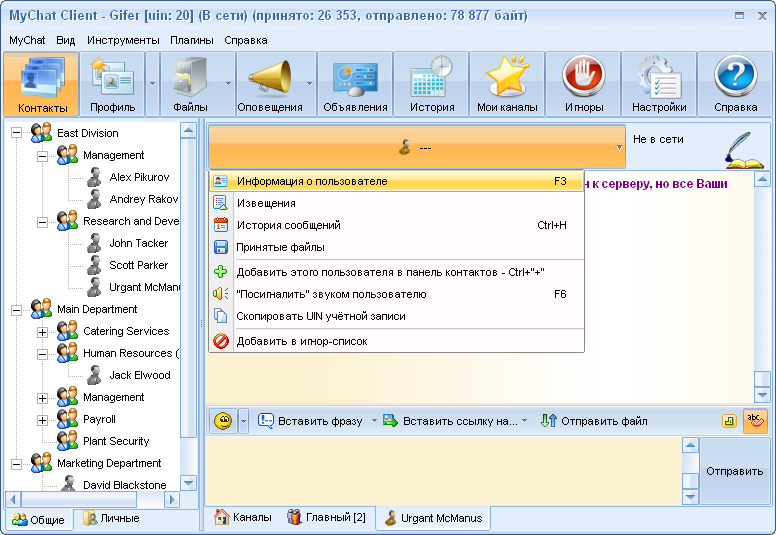Viewport: 776px width, 535px height.
Task: Click the smiley emoticon button
Action: pyautogui.click(x=224, y=421)
